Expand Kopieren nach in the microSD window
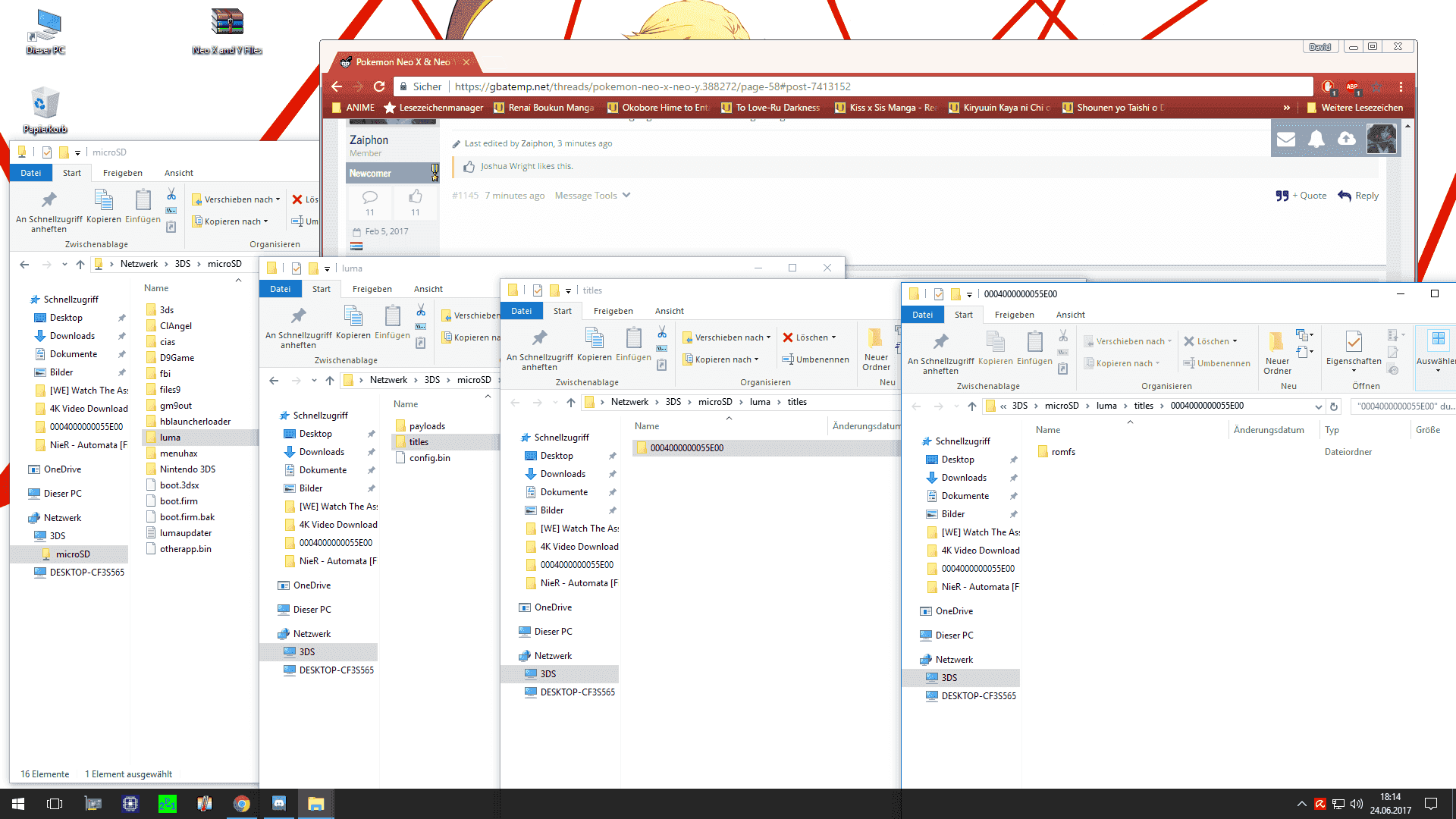1456x819 pixels. point(230,221)
